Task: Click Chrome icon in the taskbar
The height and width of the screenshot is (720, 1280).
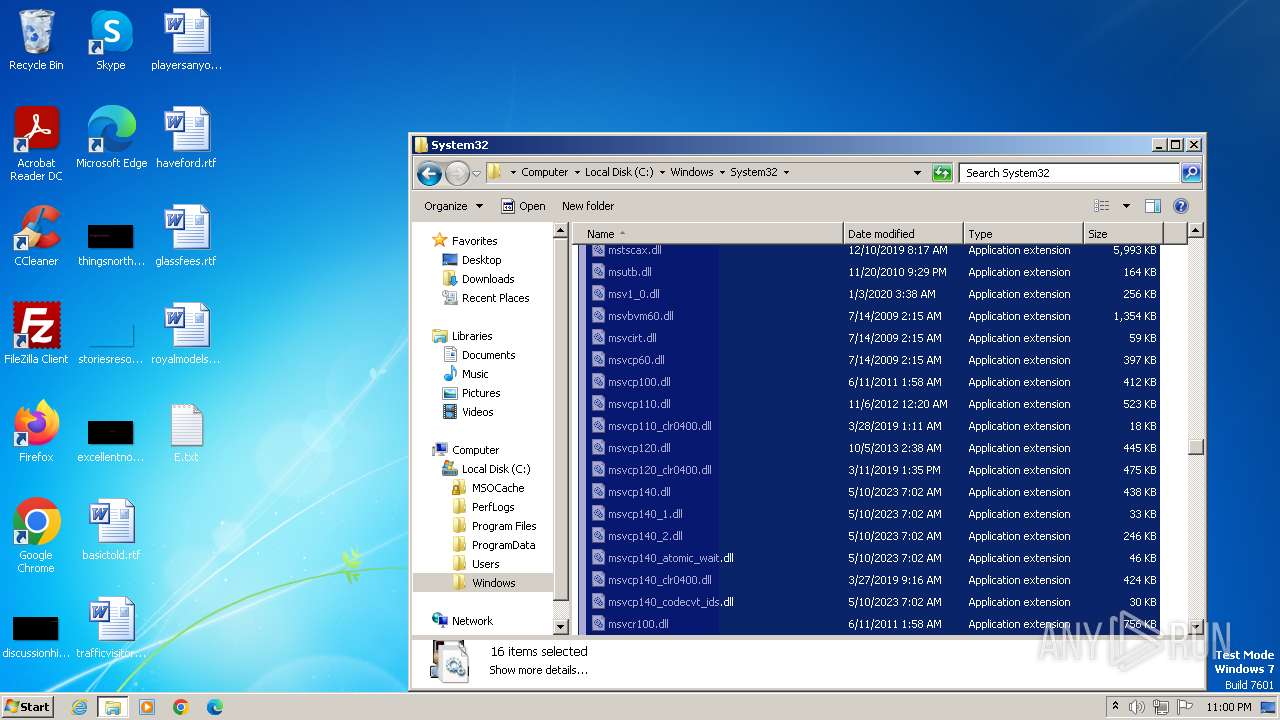Action: coord(181,707)
